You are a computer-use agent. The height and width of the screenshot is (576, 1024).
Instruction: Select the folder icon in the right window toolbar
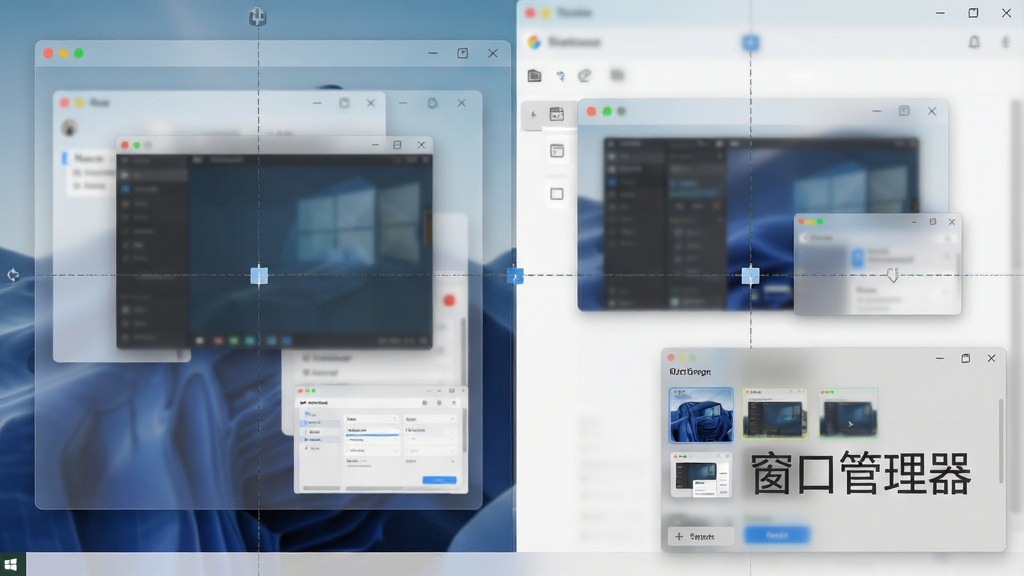pyautogui.click(x=534, y=76)
